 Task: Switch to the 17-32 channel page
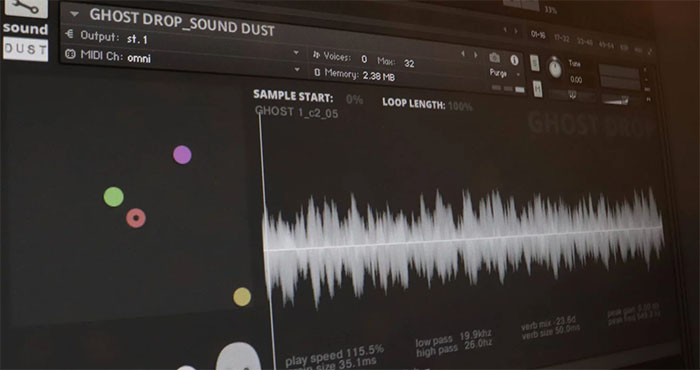[561, 39]
